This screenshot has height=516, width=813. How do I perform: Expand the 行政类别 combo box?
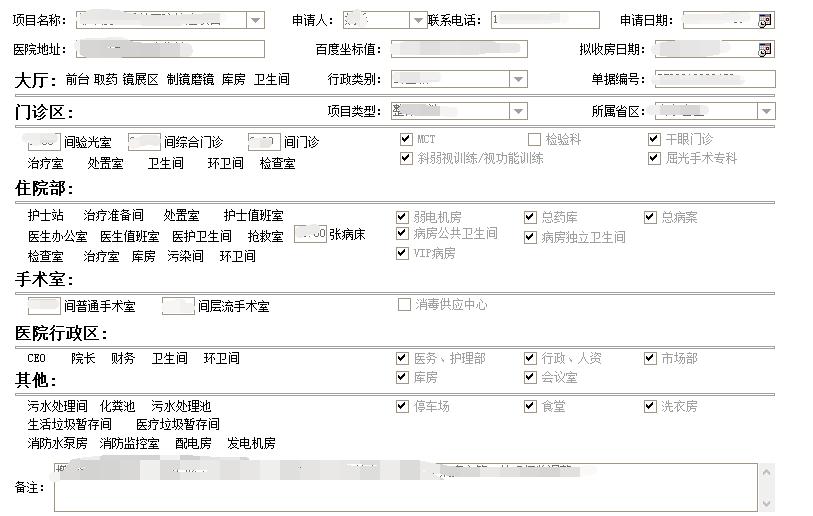518,79
